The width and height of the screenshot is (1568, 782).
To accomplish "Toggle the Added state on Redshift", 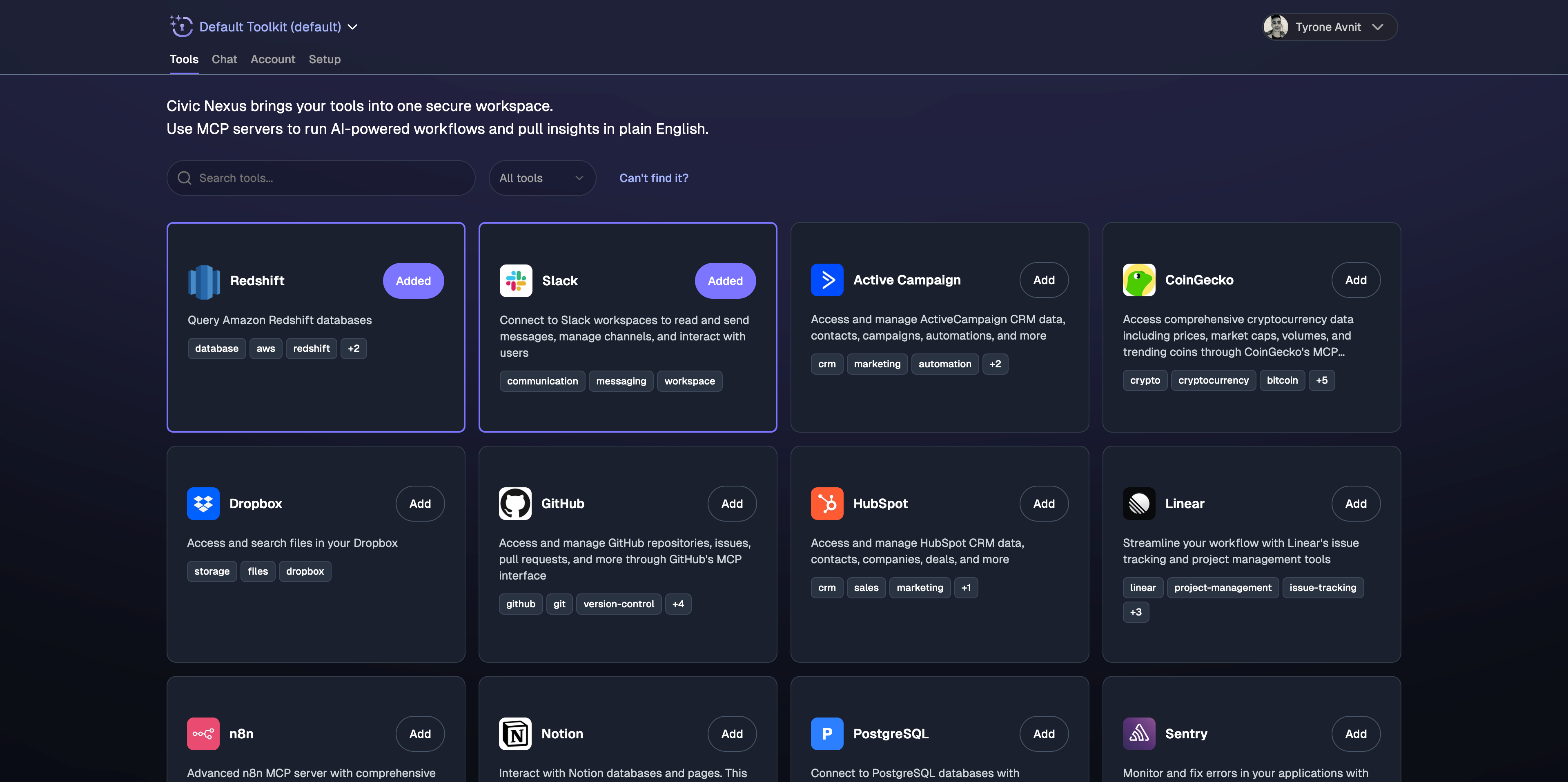I will click(413, 280).
